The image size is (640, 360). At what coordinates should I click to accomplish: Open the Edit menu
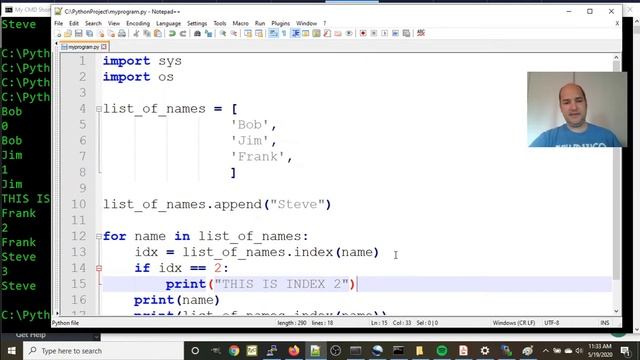(74, 24)
